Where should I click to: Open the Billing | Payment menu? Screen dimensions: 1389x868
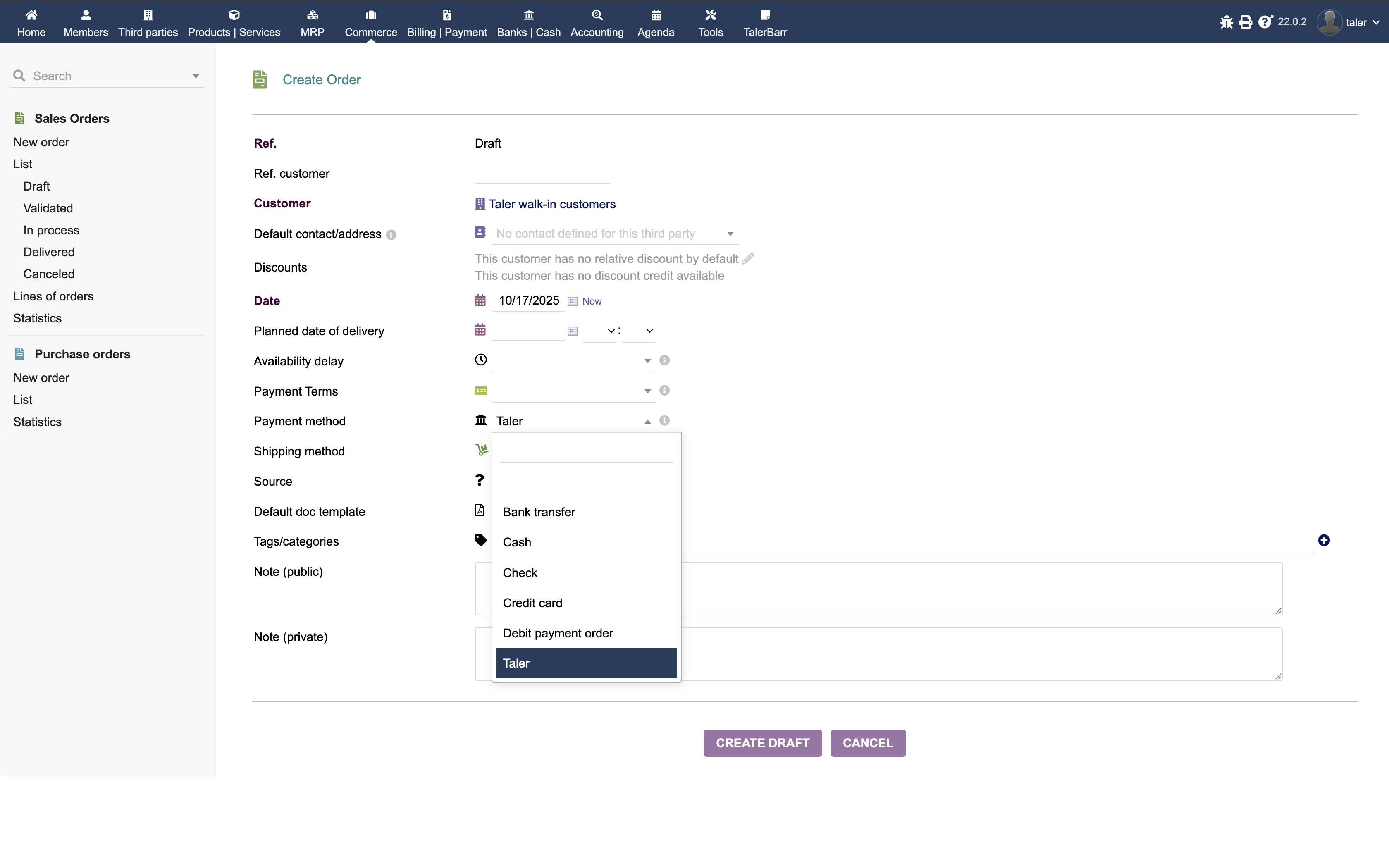point(446,23)
